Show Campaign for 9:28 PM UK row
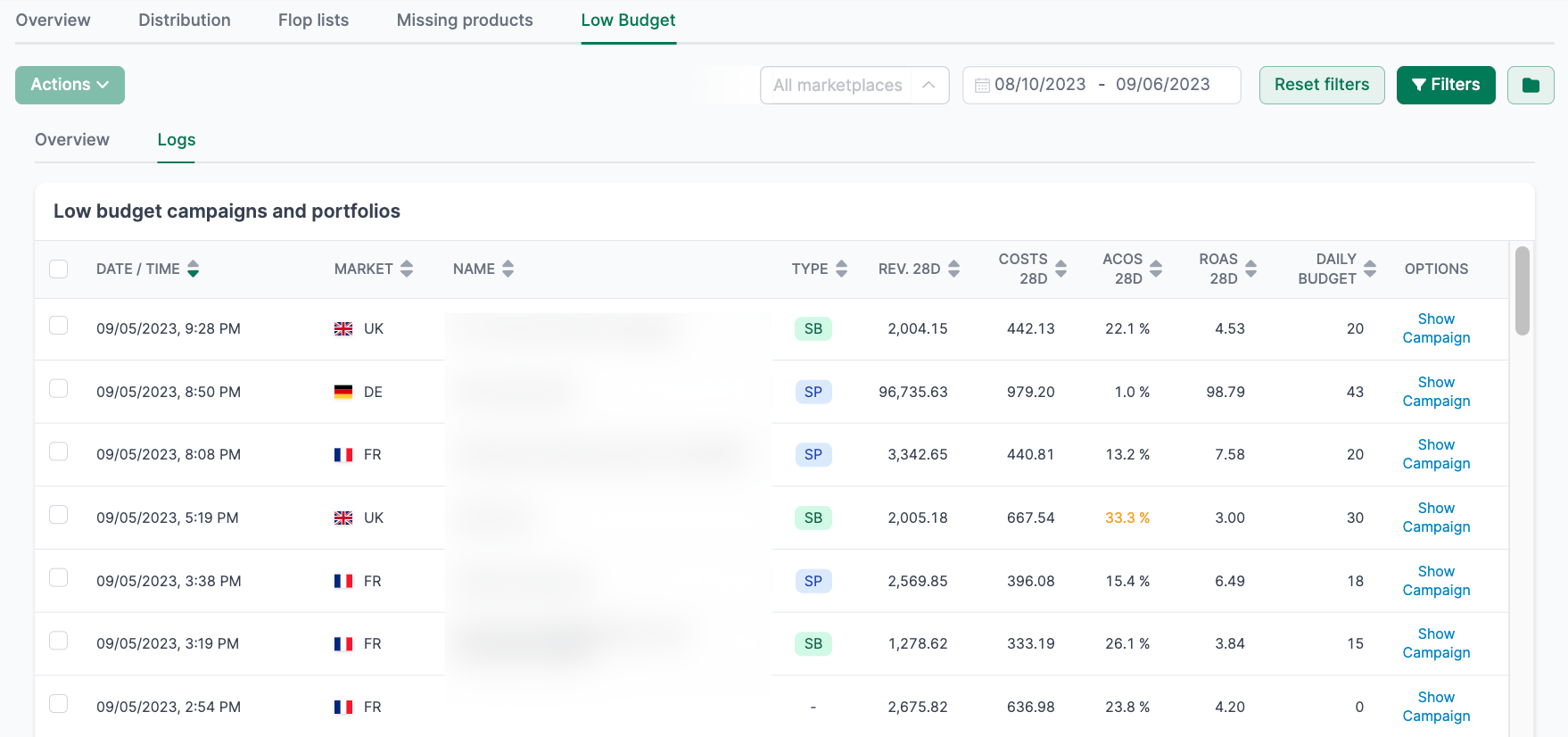Viewport: 1568px width, 737px height. pyautogui.click(x=1436, y=328)
